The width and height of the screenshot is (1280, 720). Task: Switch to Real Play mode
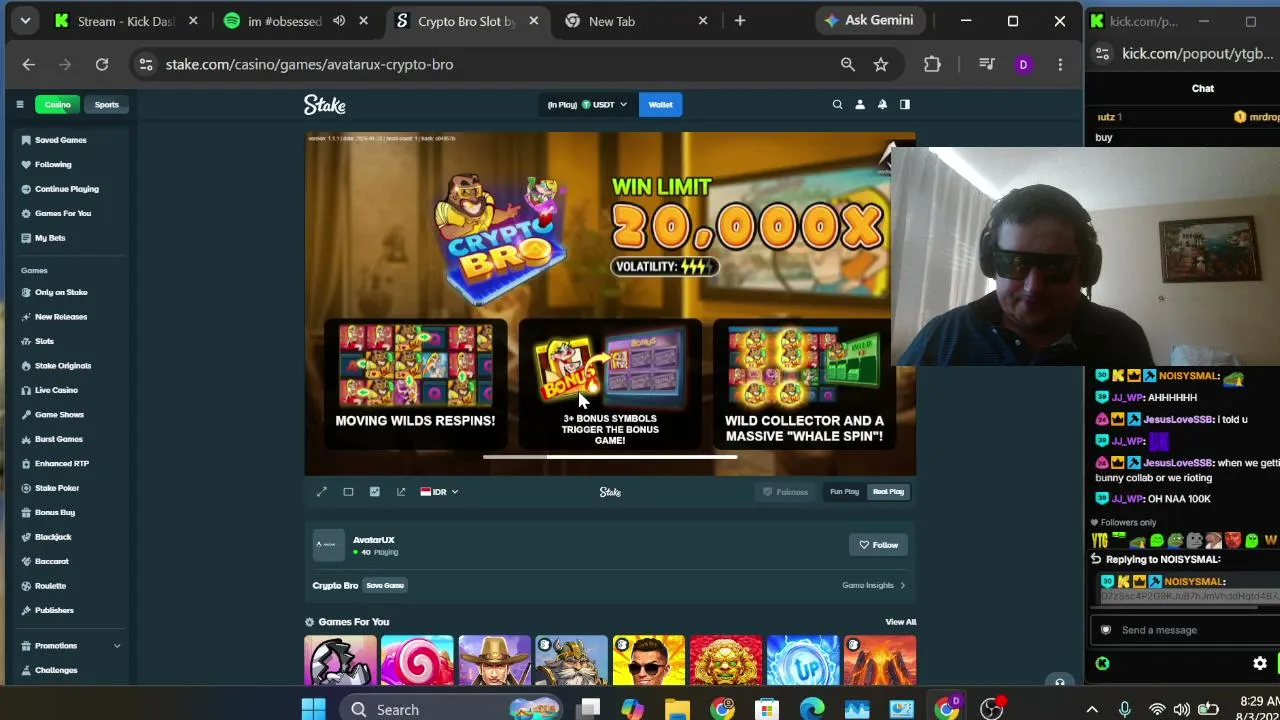(x=888, y=492)
